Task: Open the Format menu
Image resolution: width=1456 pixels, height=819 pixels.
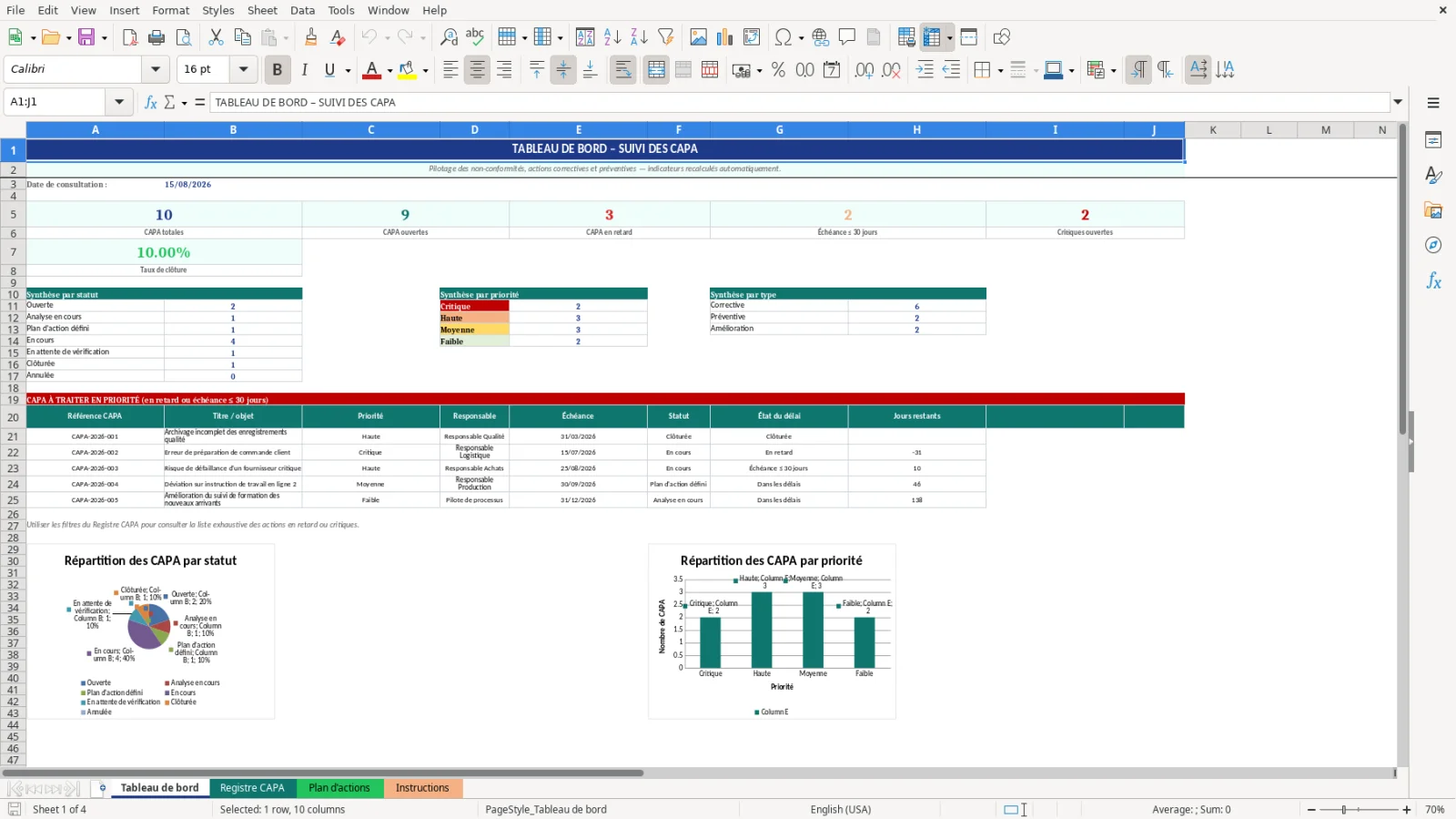Action: (171, 10)
